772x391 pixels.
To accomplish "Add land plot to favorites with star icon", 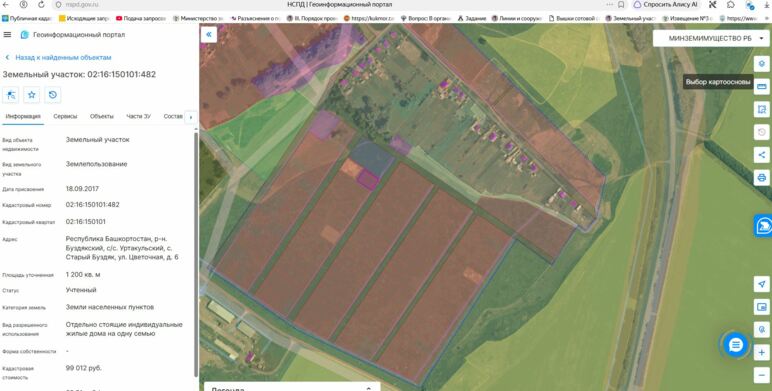I will (32, 95).
